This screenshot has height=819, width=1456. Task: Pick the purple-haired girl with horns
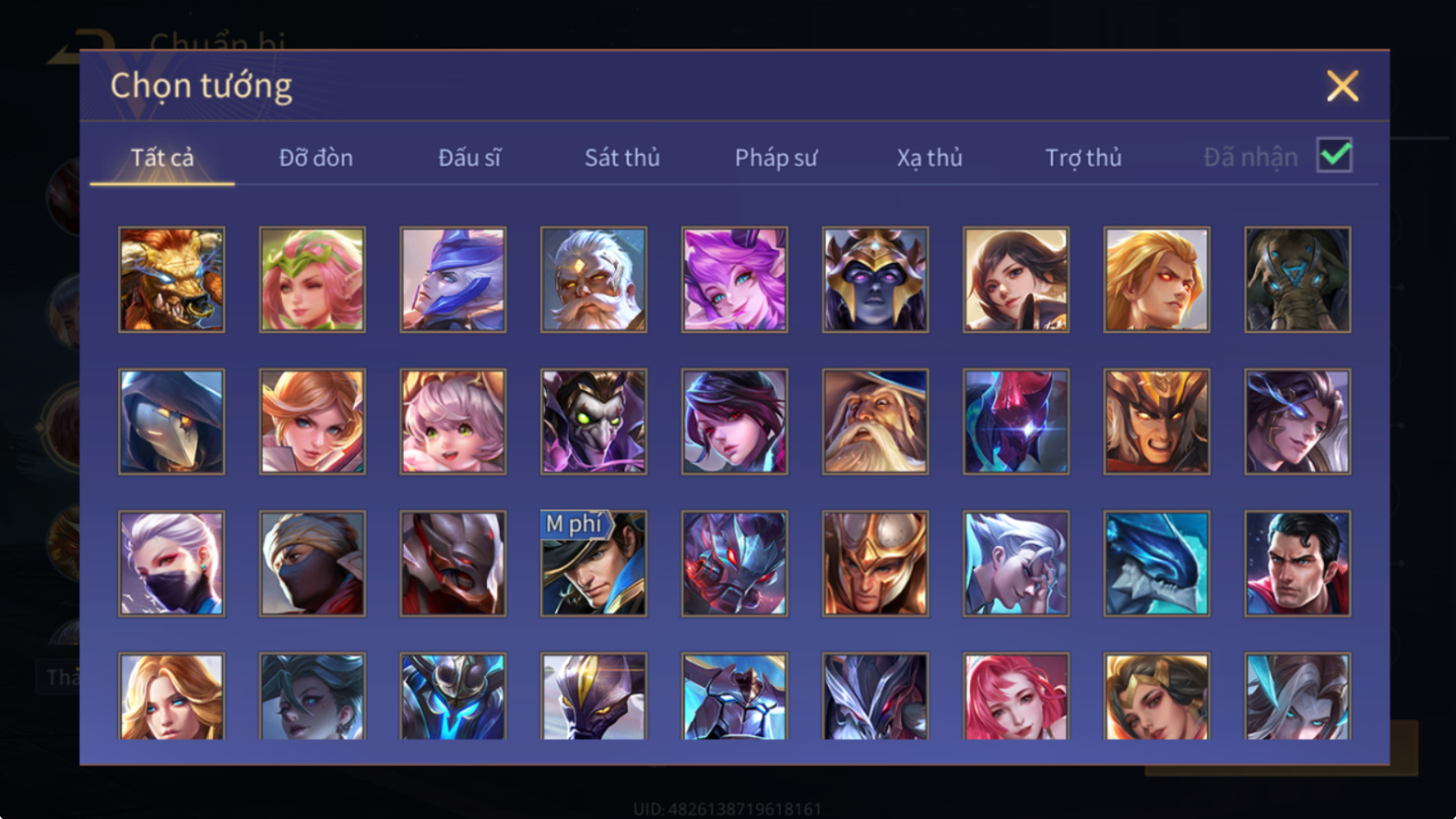point(734,280)
